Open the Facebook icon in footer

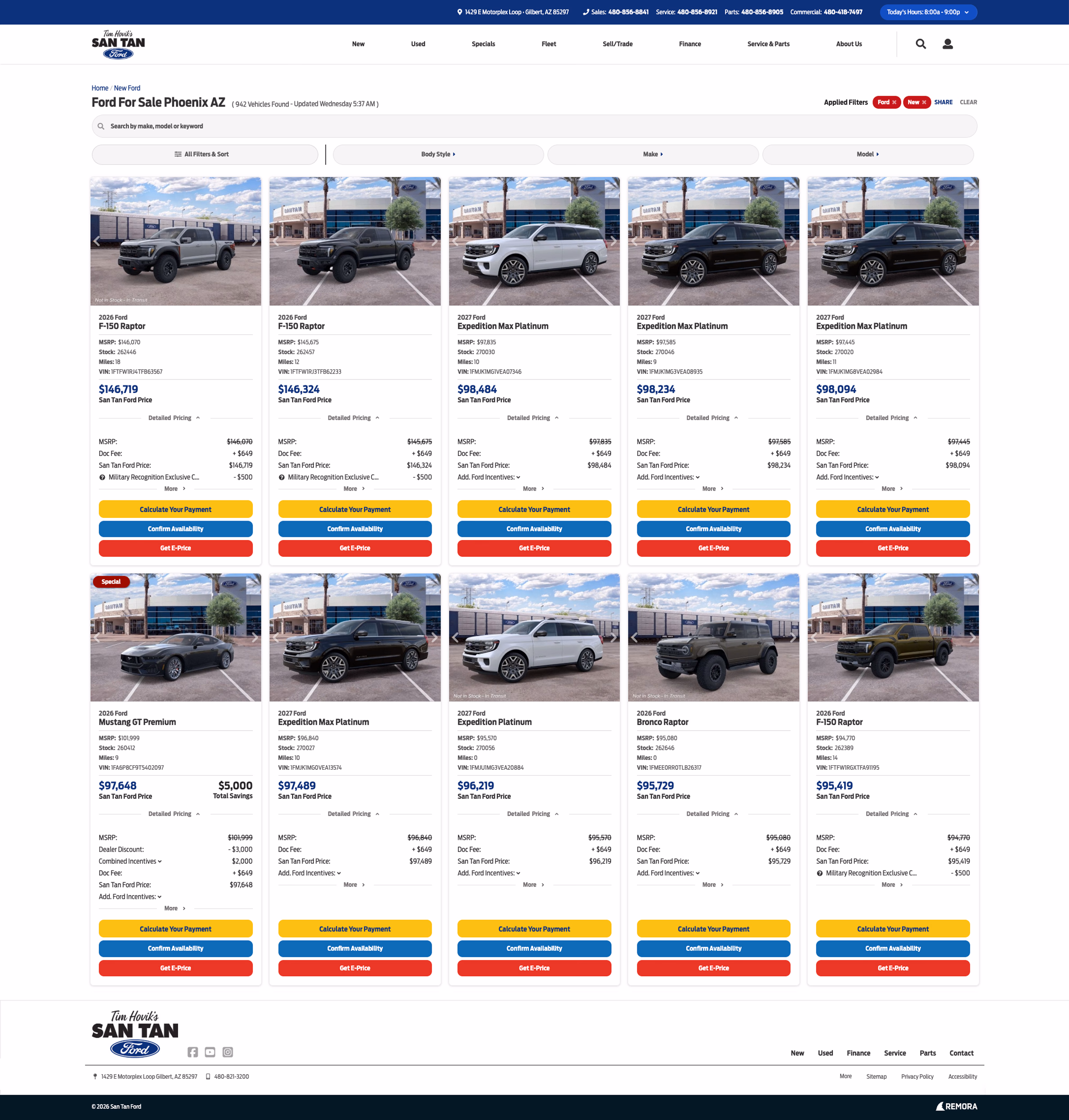point(192,1052)
